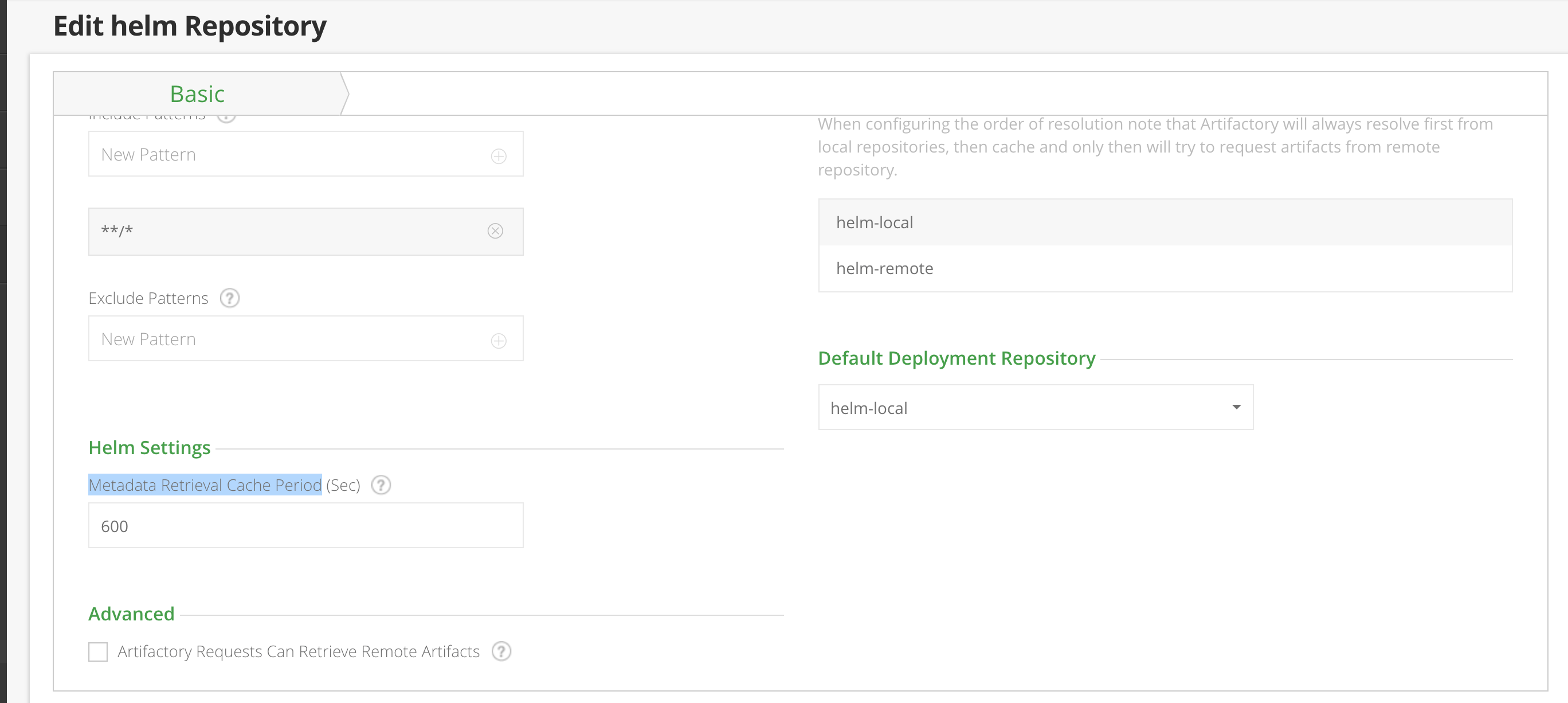
Task: Open the help icon beside Artifactory Requests checkbox
Action: (x=501, y=651)
